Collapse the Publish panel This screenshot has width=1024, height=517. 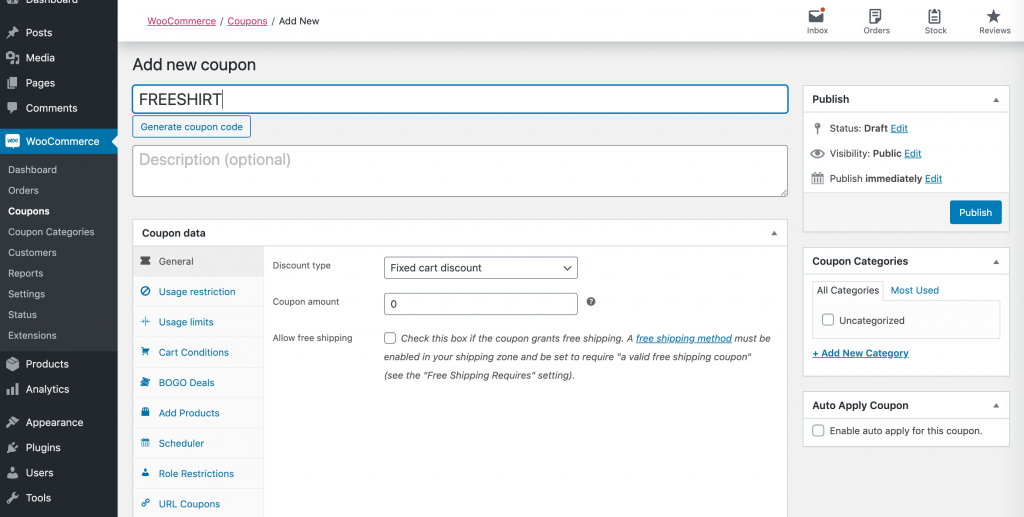click(x=995, y=100)
